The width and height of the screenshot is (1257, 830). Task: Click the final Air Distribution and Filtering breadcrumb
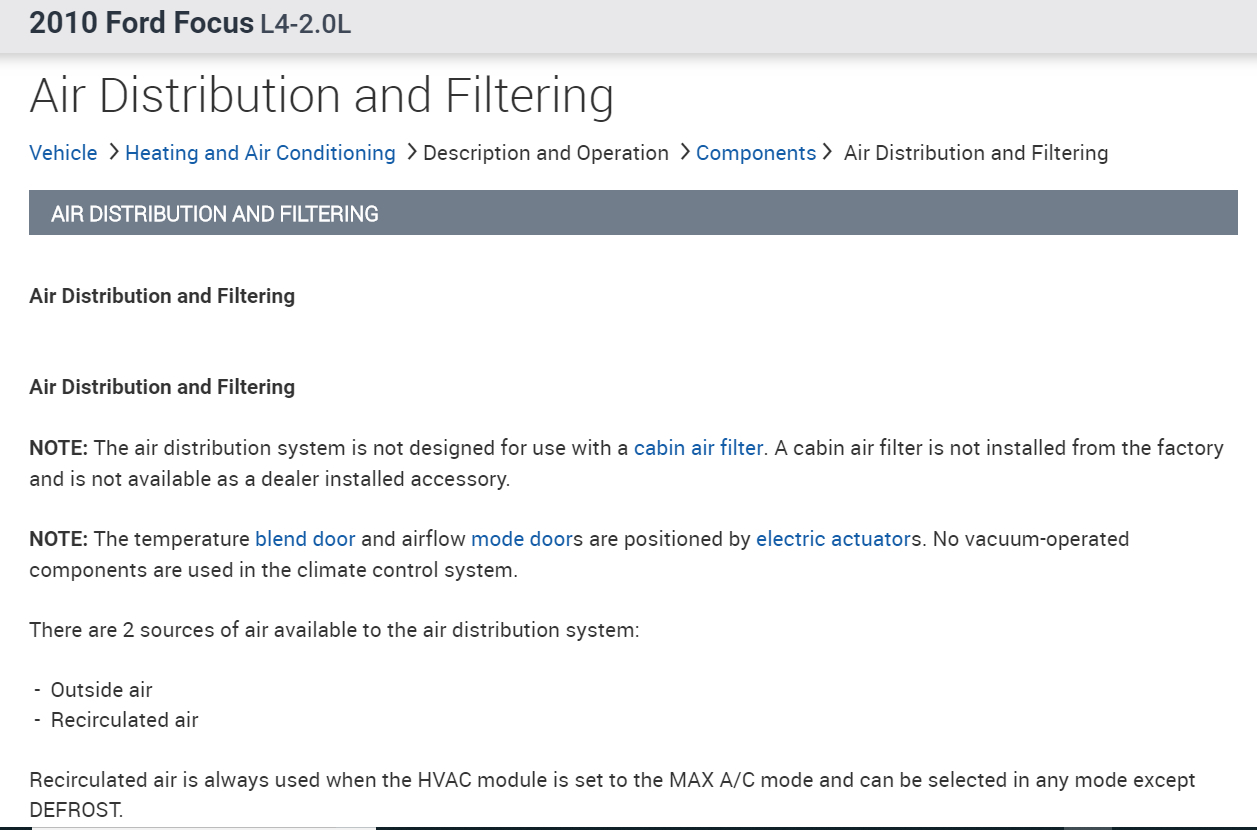click(x=976, y=153)
